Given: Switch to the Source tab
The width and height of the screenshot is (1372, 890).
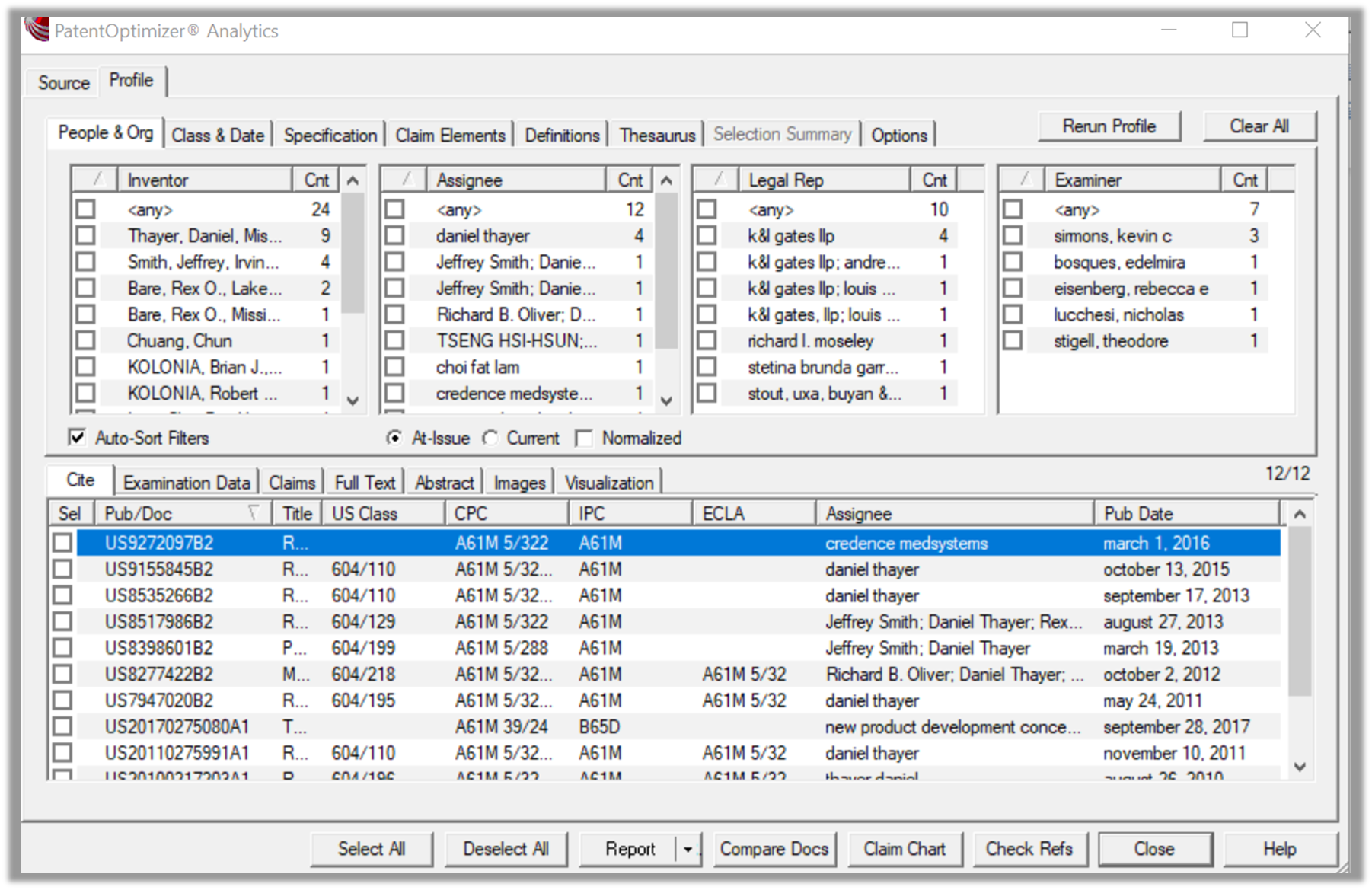Looking at the screenshot, I should [64, 82].
